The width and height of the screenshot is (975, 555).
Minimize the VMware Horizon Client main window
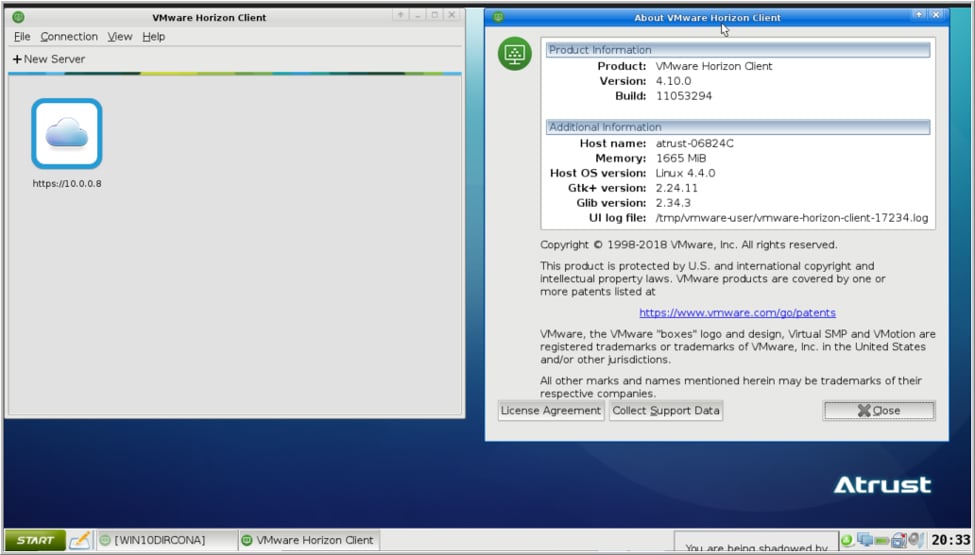click(418, 14)
